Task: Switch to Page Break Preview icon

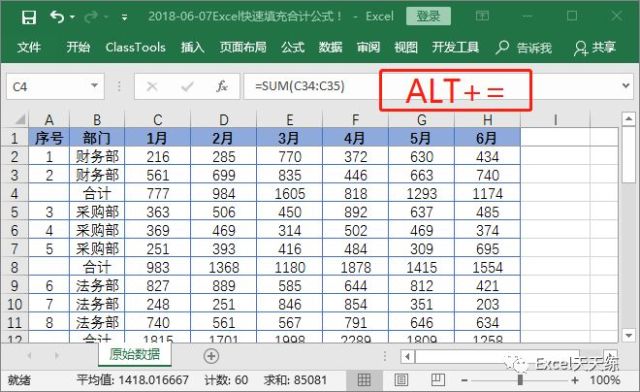Action: tap(438, 380)
